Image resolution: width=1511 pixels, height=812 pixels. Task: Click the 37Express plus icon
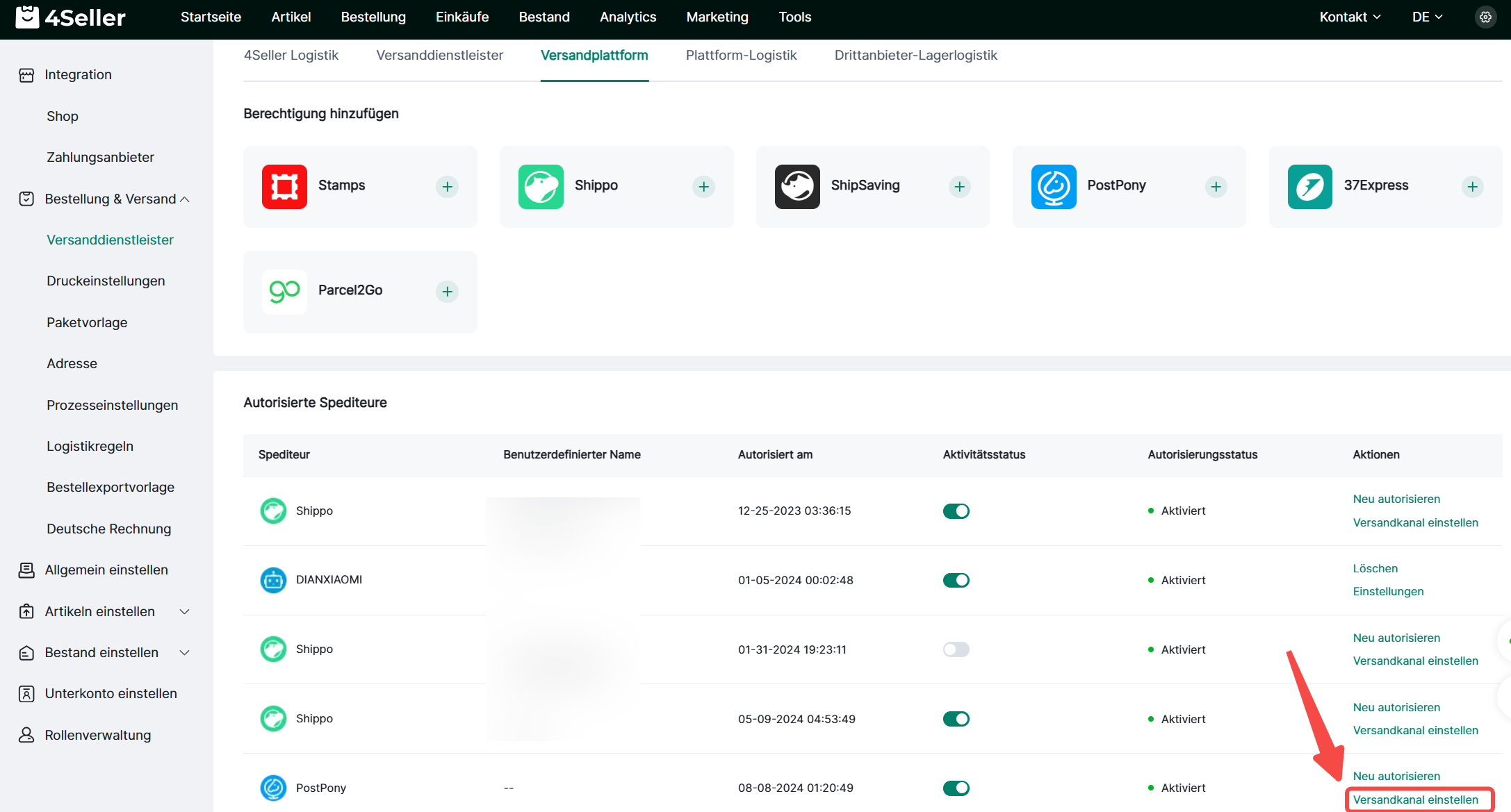point(1472,186)
